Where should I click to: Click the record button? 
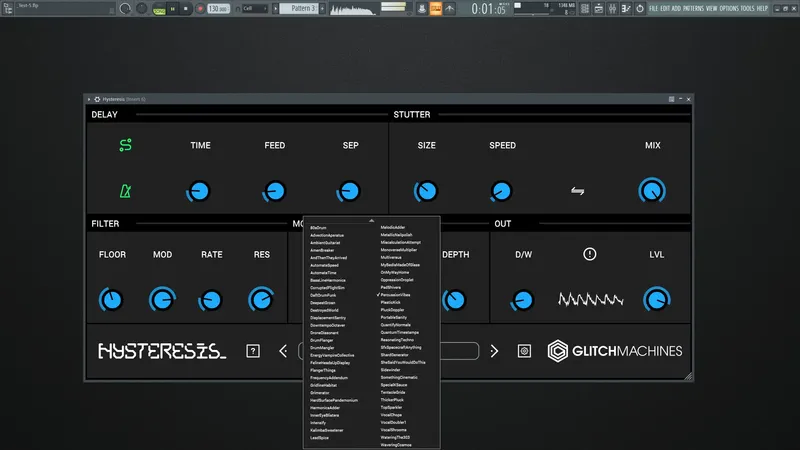pos(200,9)
